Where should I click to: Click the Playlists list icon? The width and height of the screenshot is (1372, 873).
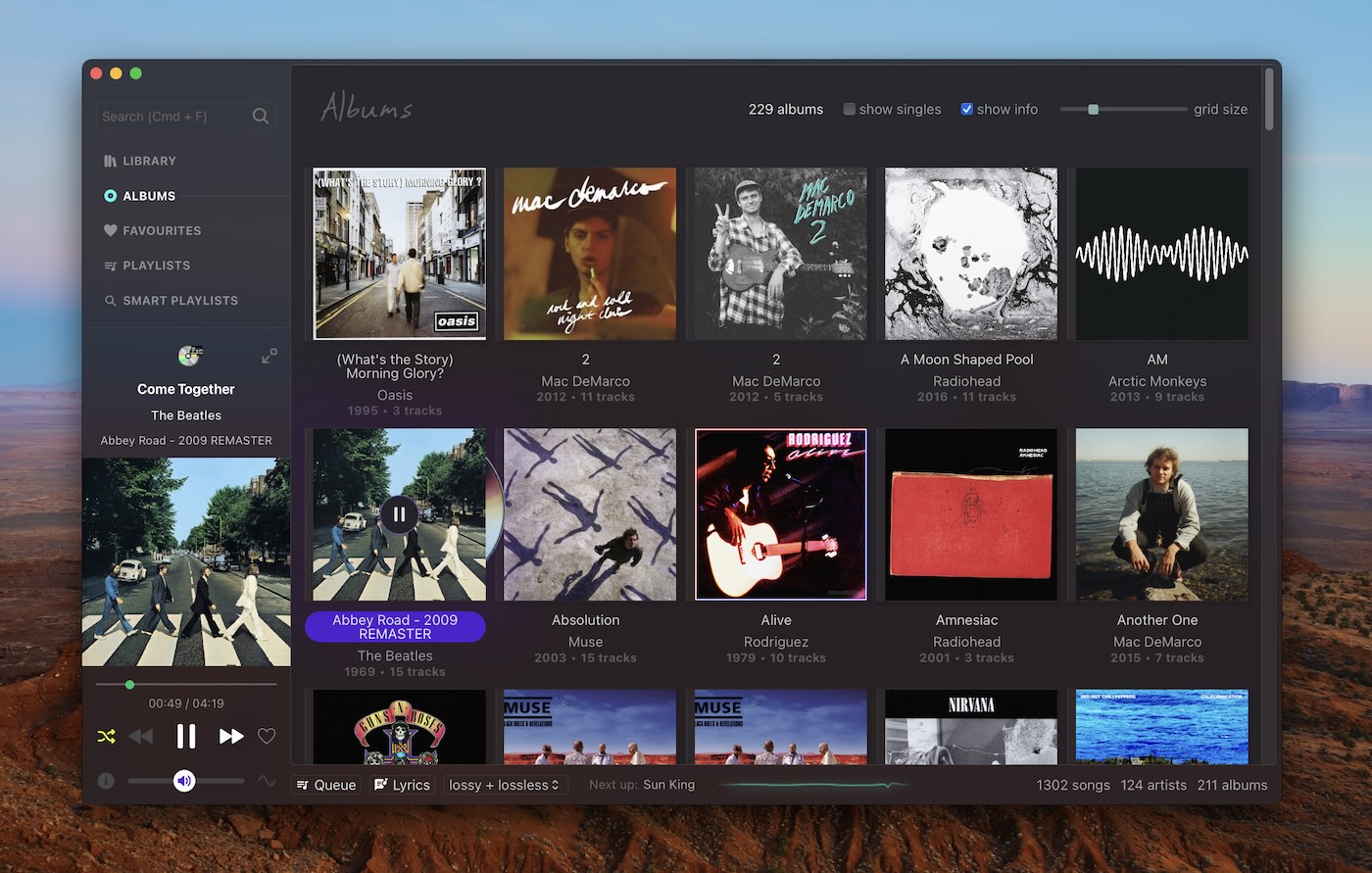110,266
